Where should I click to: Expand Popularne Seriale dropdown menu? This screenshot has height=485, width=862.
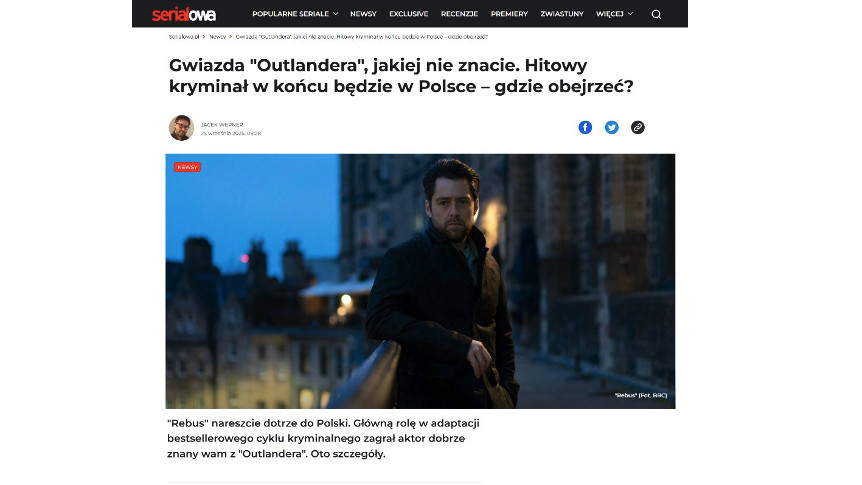click(295, 14)
